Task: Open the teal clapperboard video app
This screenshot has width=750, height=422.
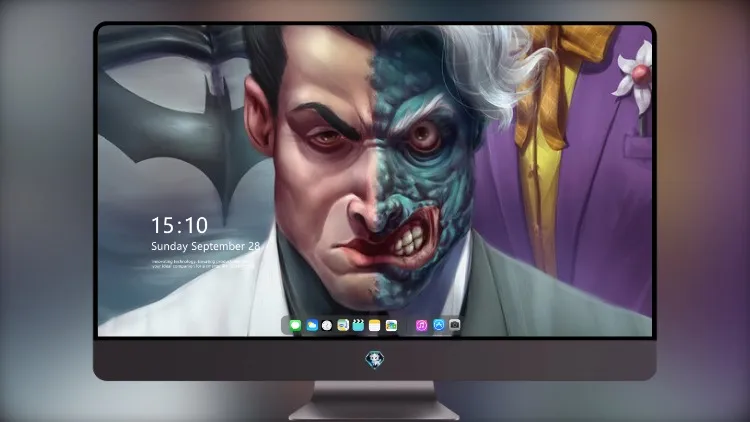Action: point(358,325)
